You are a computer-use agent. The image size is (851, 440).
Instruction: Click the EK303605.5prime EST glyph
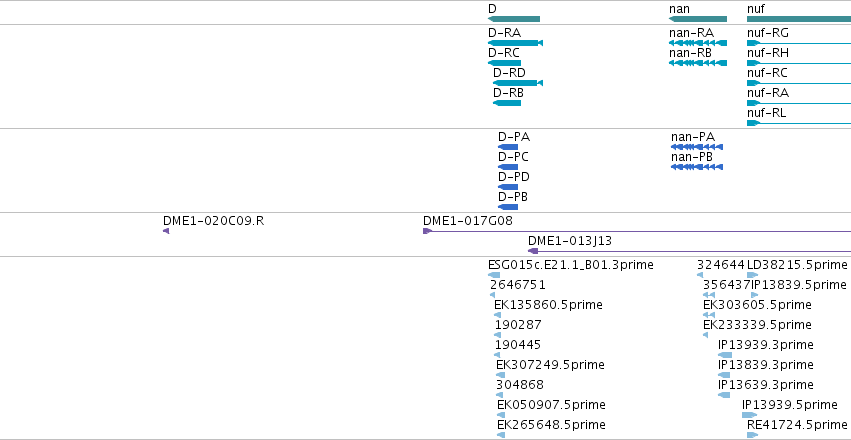tap(709, 315)
